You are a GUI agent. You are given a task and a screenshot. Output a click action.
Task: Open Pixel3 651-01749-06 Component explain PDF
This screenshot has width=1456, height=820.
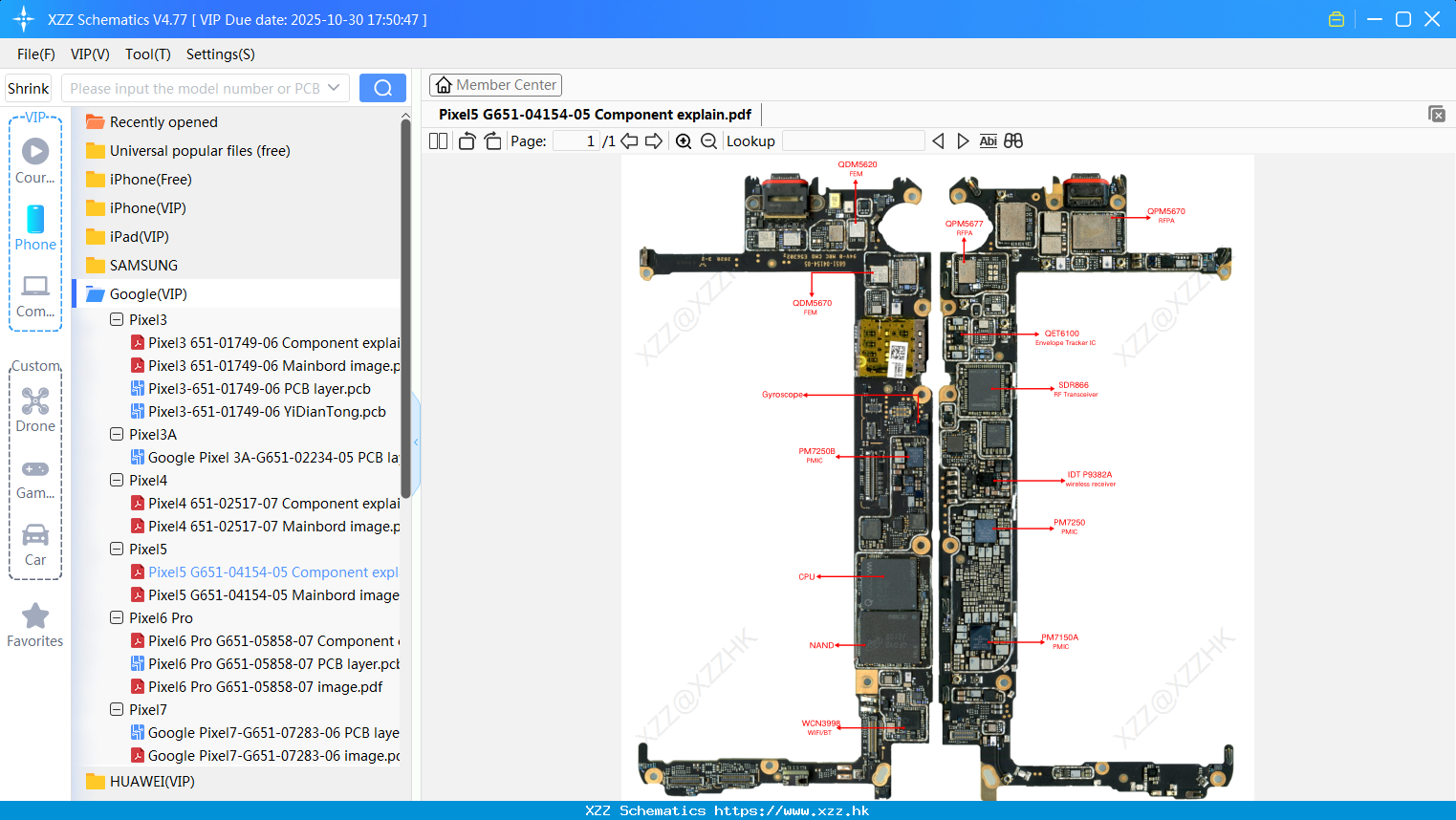coord(265,343)
